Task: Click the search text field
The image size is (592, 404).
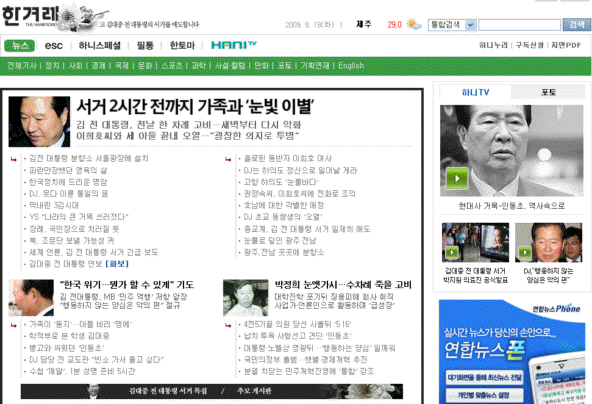Action: tap(520, 25)
